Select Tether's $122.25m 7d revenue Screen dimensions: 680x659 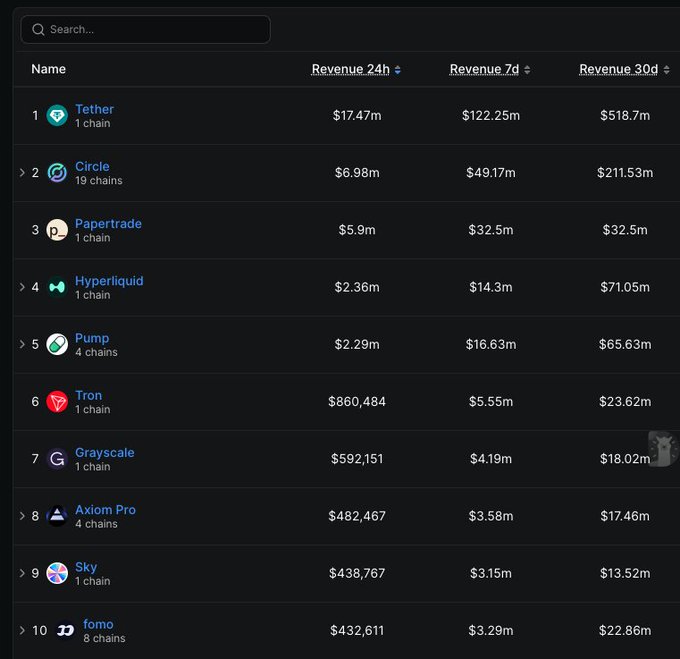491,115
